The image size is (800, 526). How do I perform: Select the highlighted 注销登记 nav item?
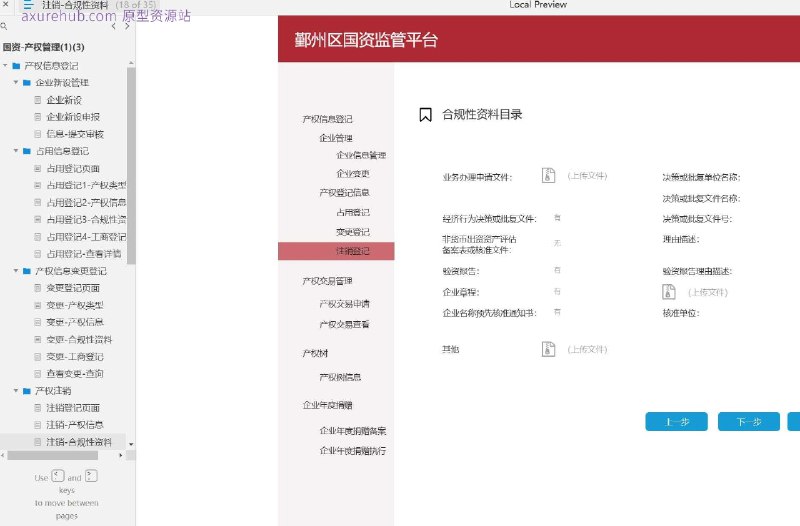pyautogui.click(x=336, y=251)
